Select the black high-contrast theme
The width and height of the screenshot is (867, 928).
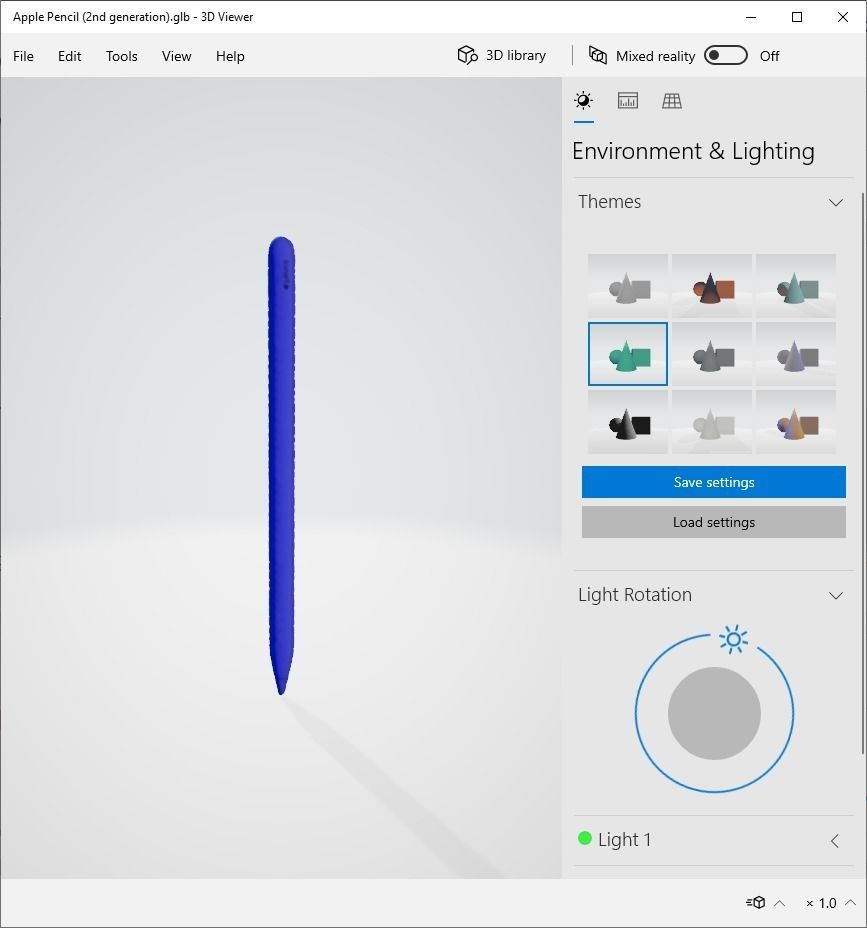[x=628, y=422]
